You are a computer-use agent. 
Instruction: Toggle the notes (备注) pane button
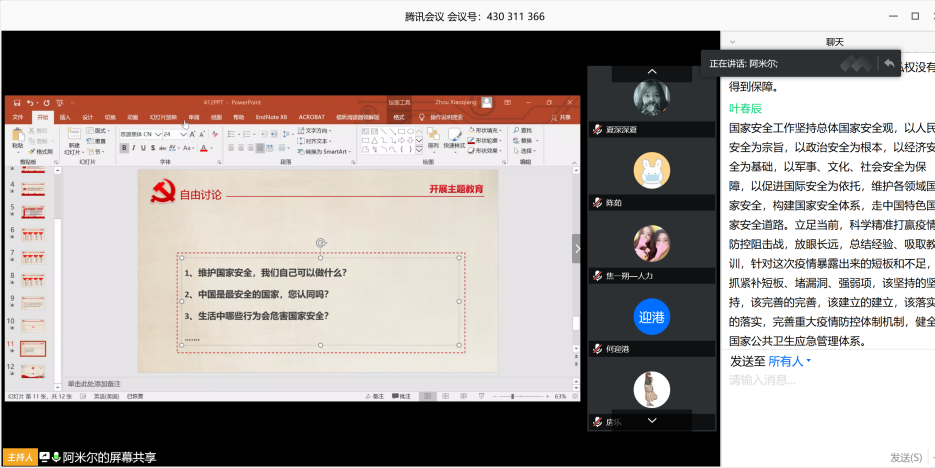pyautogui.click(x=374, y=396)
